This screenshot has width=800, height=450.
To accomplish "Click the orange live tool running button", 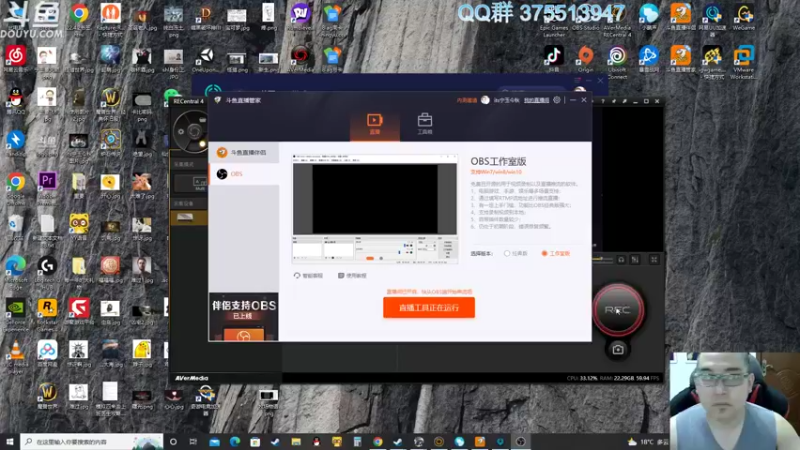I will coord(429,308).
